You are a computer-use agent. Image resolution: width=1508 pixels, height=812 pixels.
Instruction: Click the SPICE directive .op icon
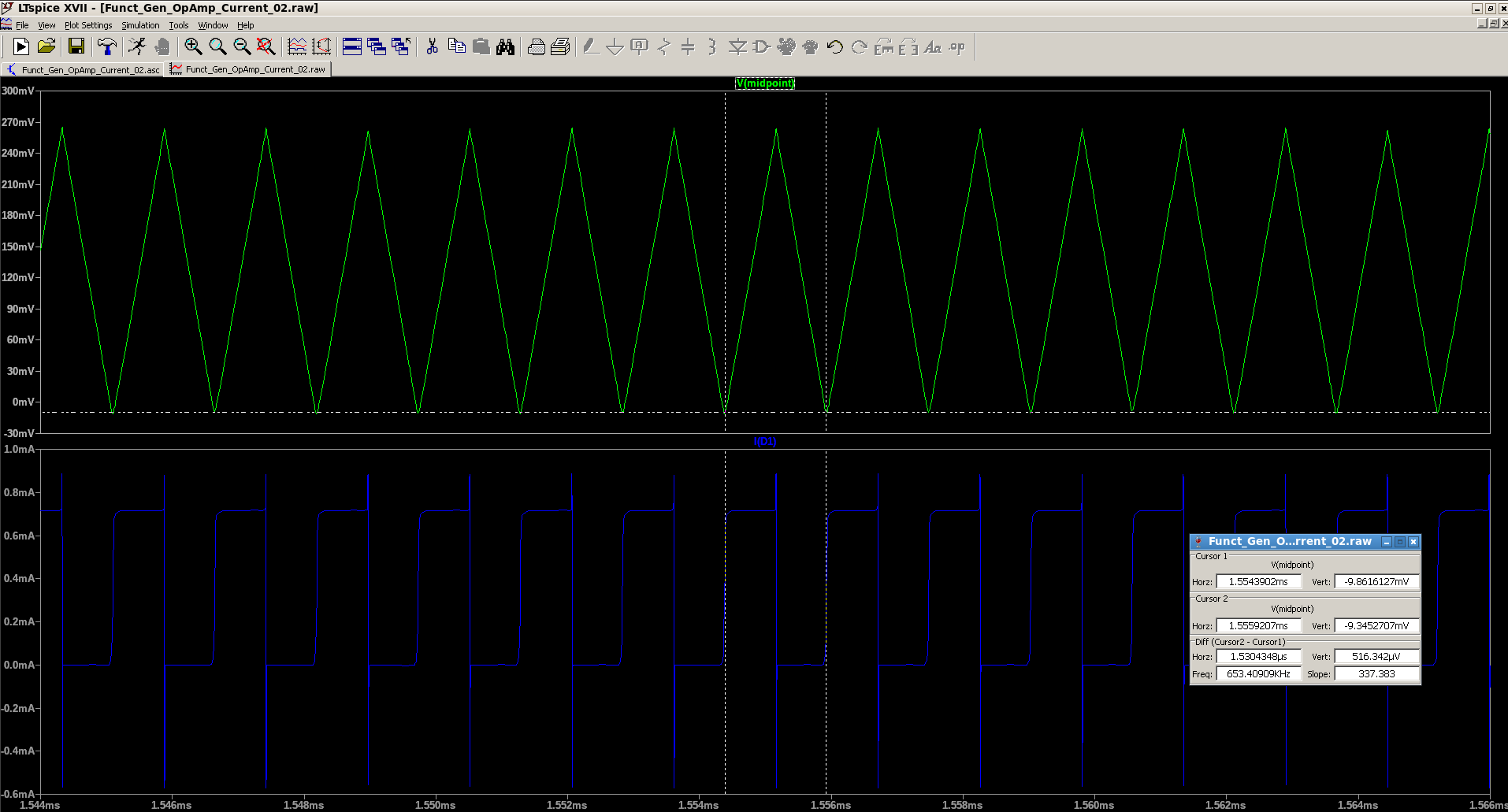click(957, 47)
